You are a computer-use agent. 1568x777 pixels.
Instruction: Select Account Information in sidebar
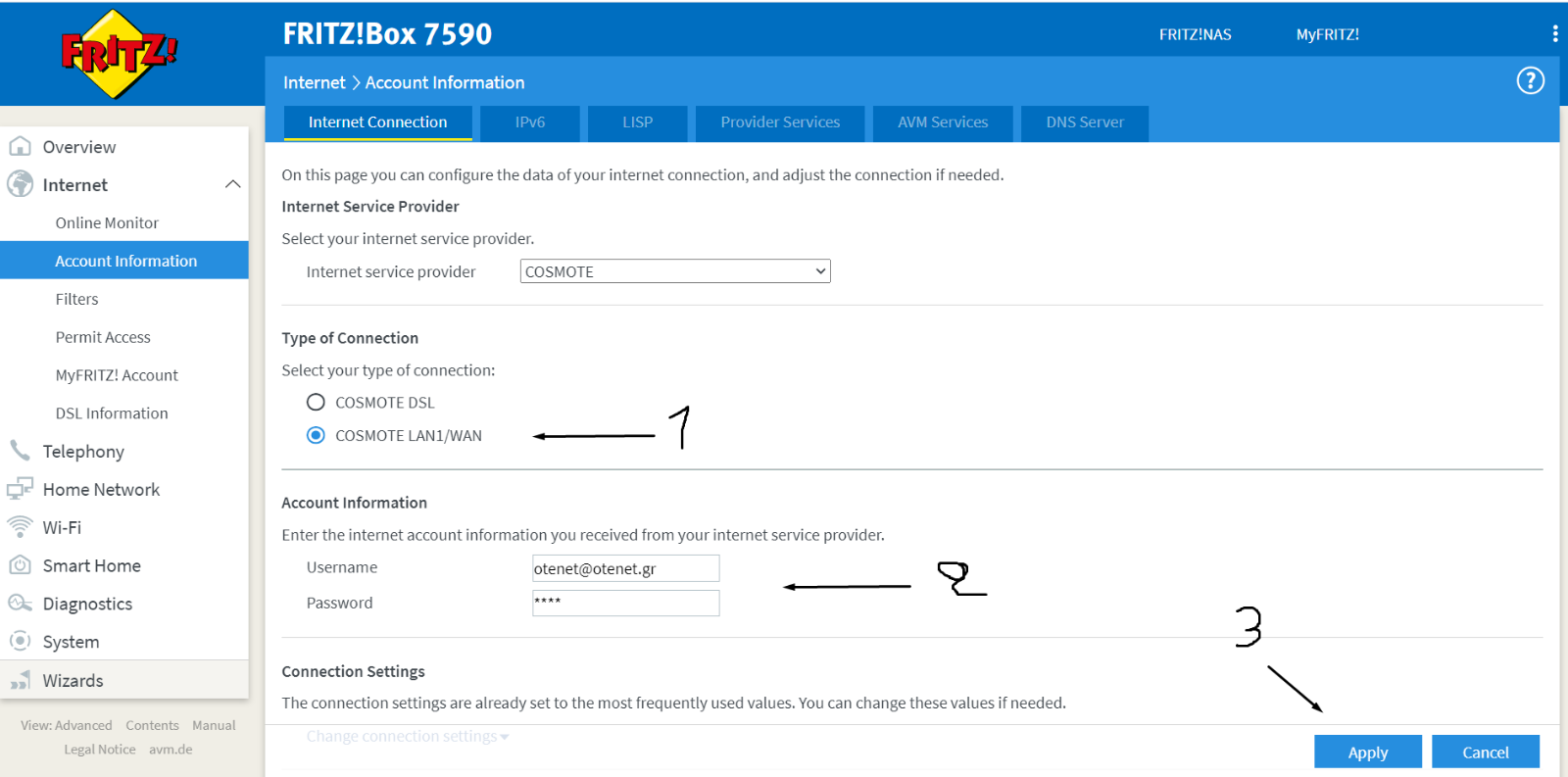point(124,261)
